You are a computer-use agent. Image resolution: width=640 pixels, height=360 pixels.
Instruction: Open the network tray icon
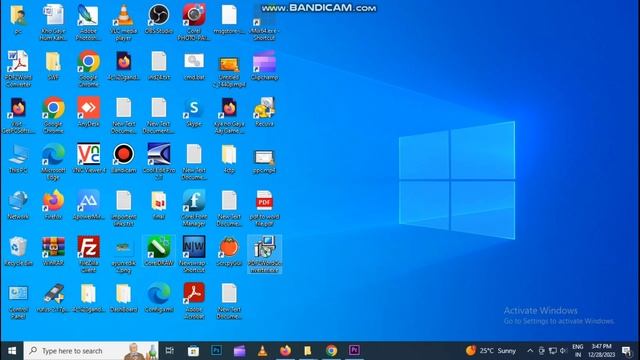click(553, 351)
